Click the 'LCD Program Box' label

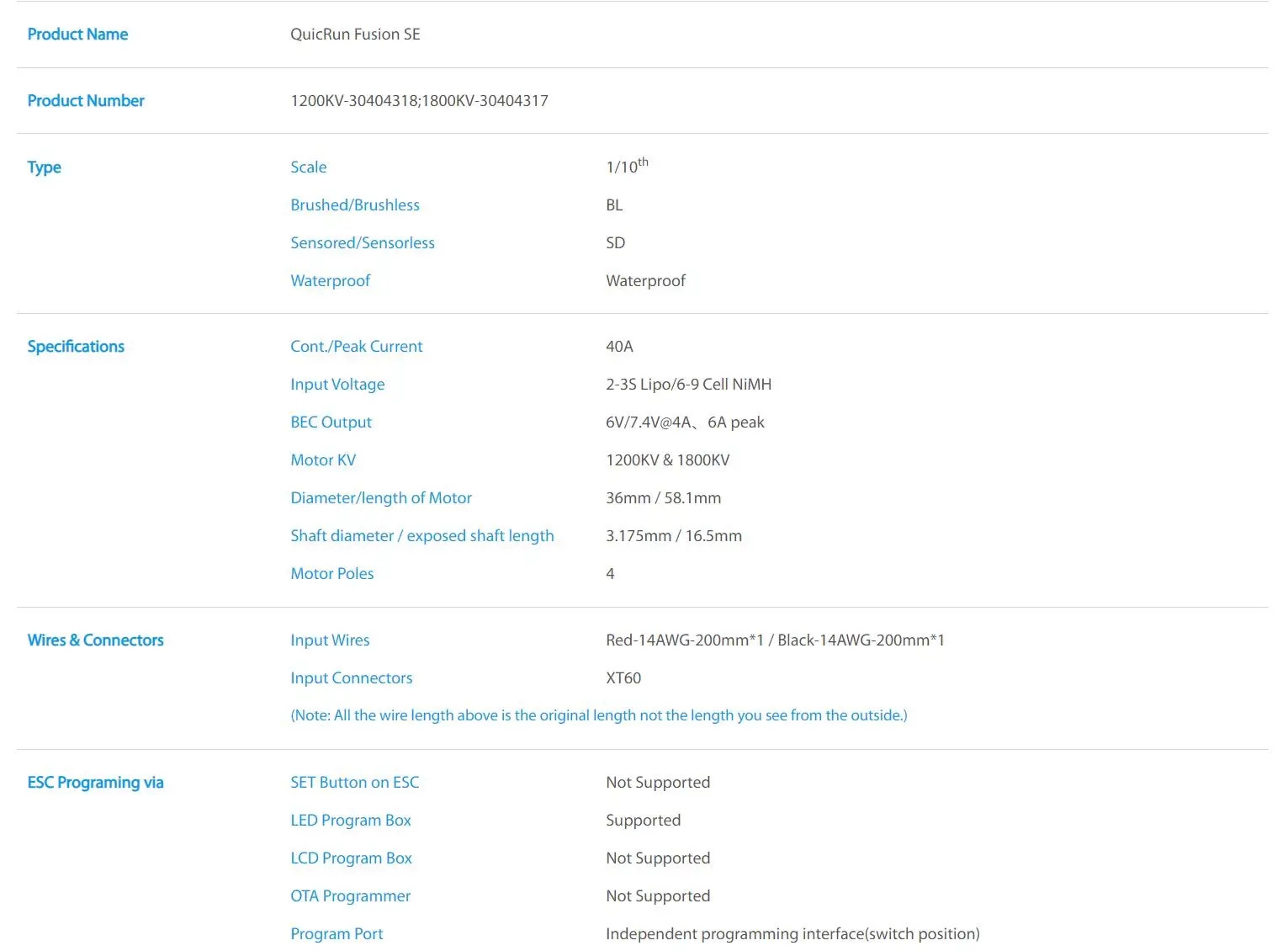click(x=351, y=858)
